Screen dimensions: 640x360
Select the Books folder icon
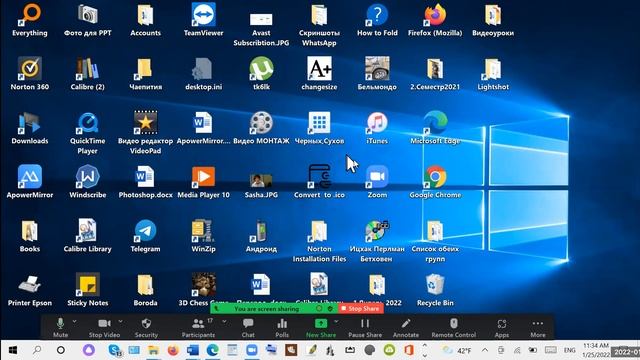[x=30, y=230]
